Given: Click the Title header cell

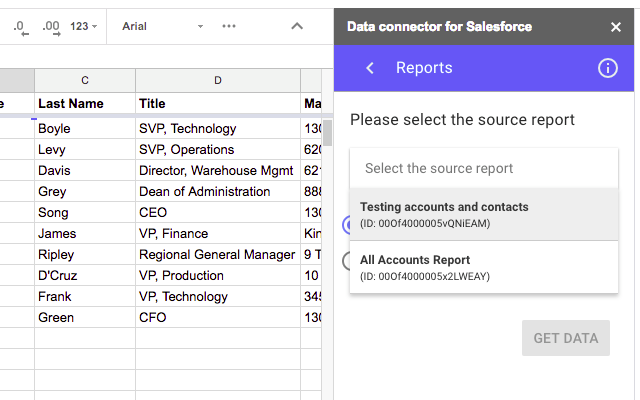Looking at the screenshot, I should pyautogui.click(x=218, y=104).
